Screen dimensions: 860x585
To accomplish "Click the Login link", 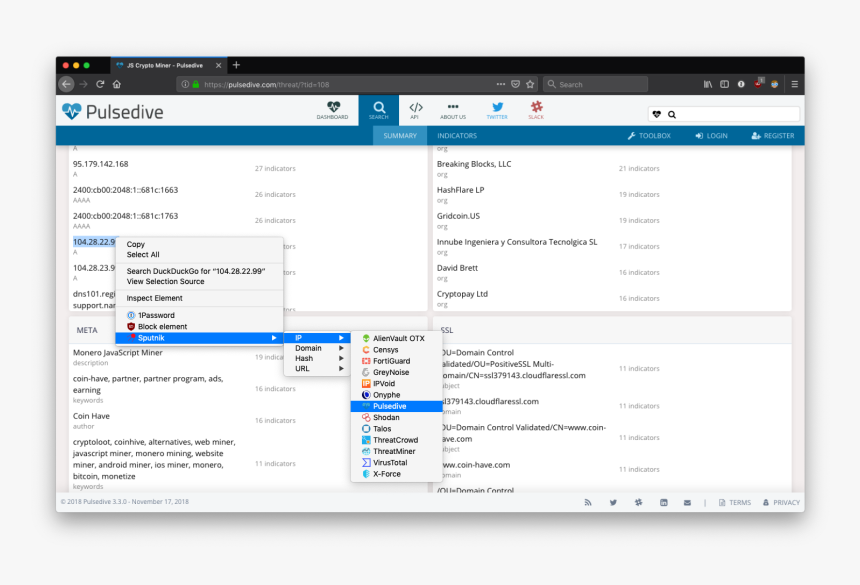I will 711,135.
